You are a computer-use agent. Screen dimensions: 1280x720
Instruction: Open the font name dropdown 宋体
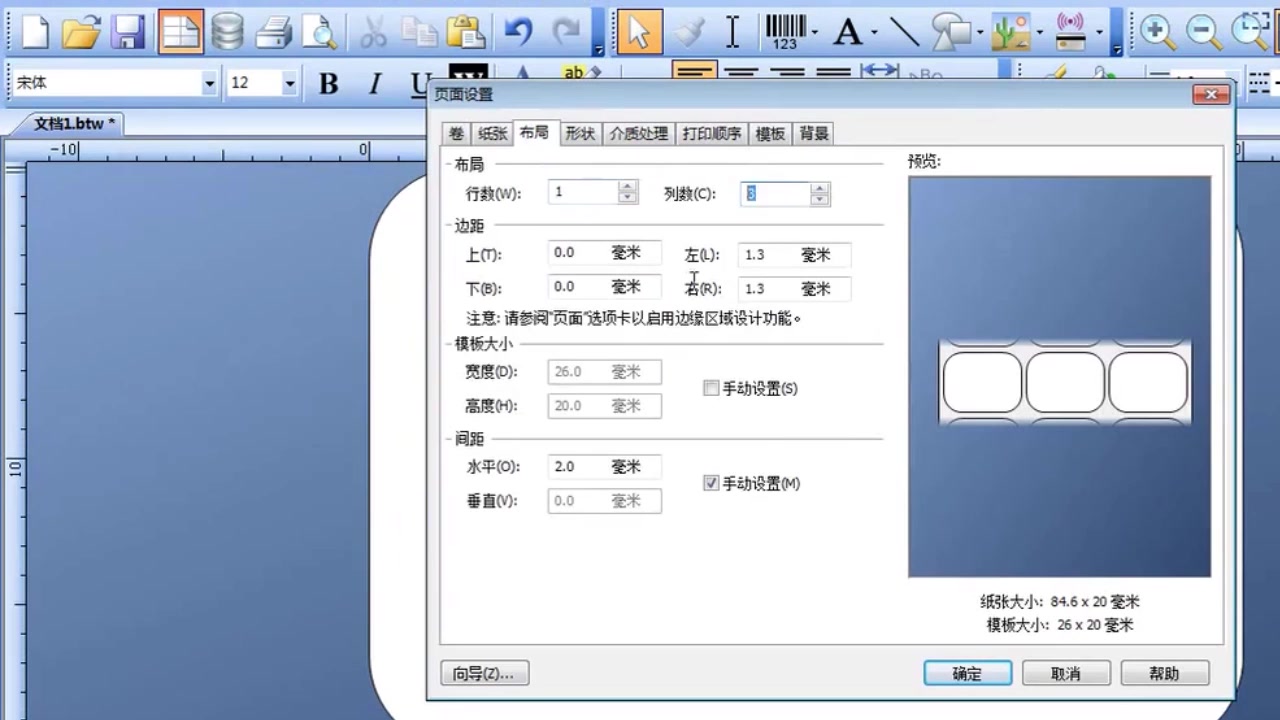pyautogui.click(x=209, y=83)
